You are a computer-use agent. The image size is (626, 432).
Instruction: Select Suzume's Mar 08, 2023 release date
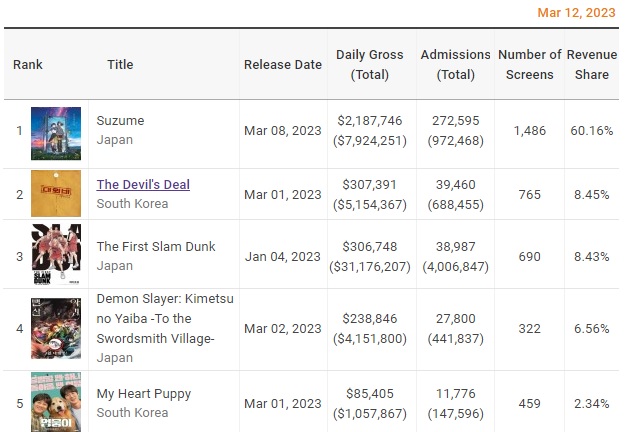pyautogui.click(x=283, y=131)
